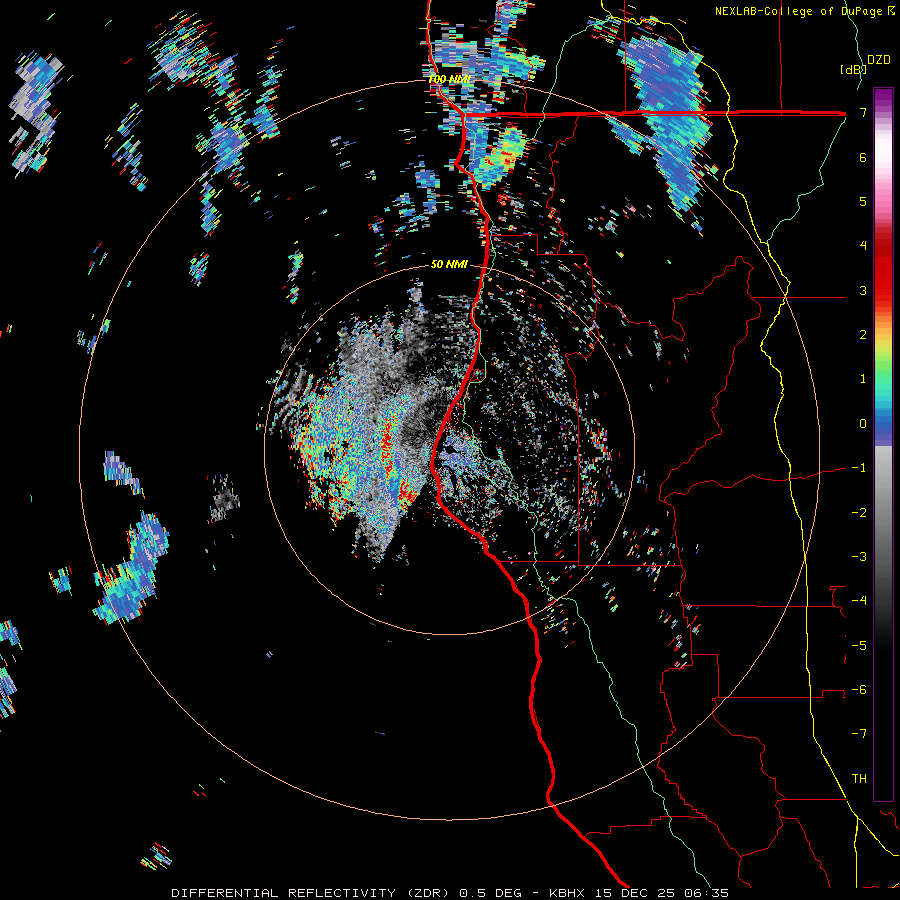Click the legend value -2

859,512
